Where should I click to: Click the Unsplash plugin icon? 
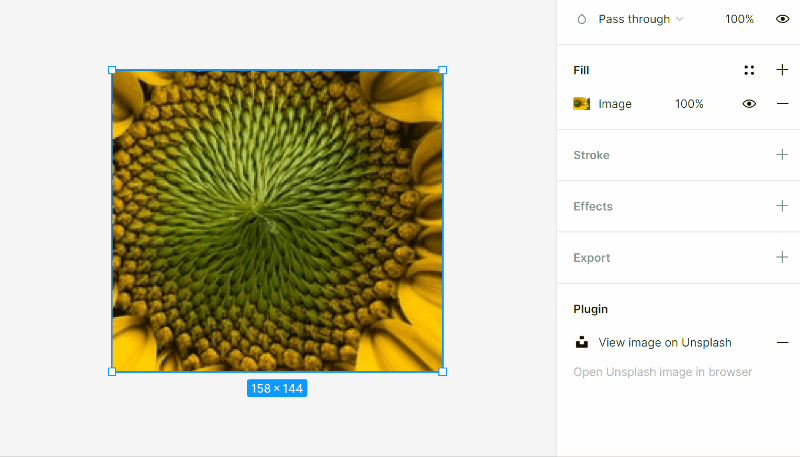582,342
